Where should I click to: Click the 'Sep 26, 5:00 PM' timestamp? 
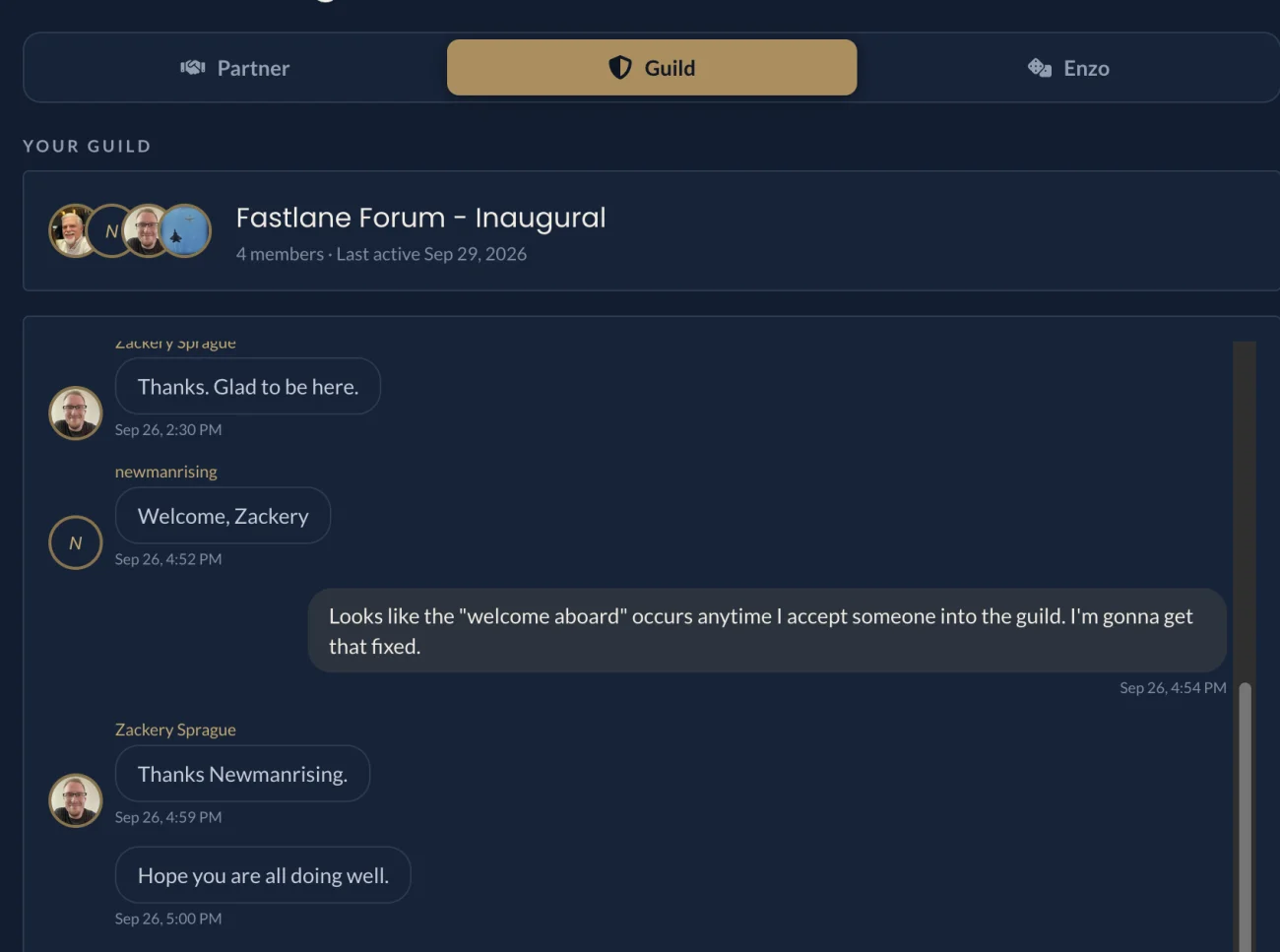point(168,919)
